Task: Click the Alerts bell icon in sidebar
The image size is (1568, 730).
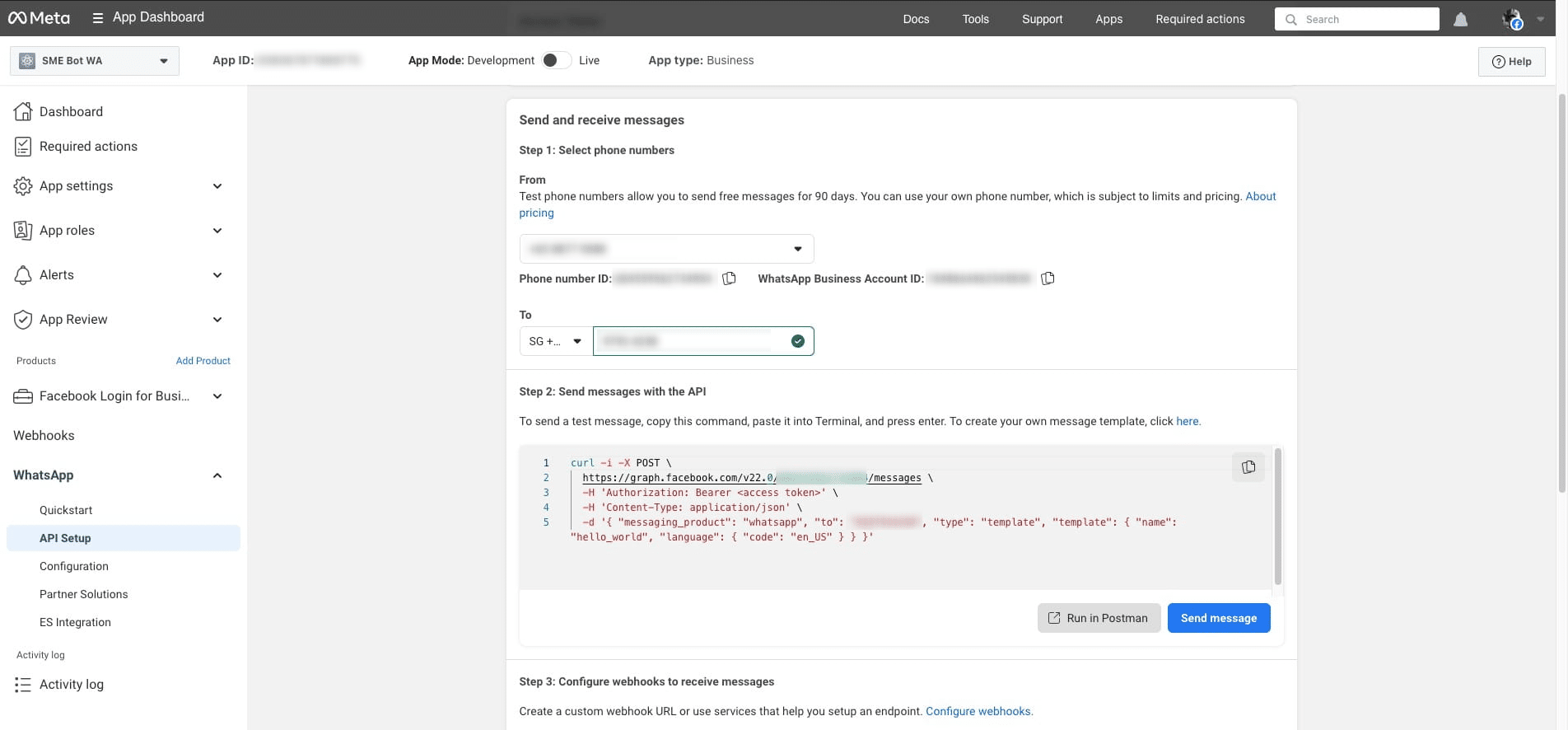Action: pos(23,275)
